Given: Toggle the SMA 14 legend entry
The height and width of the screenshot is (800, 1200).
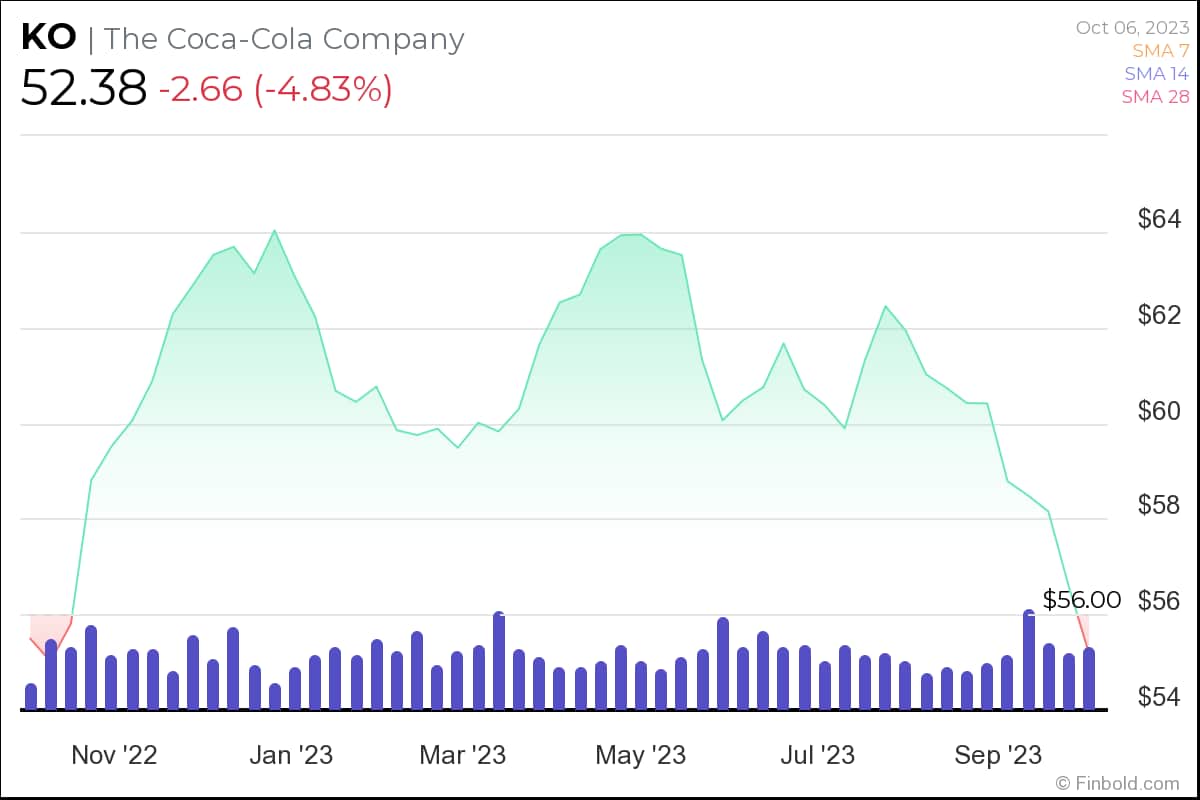Looking at the screenshot, I should [1156, 74].
